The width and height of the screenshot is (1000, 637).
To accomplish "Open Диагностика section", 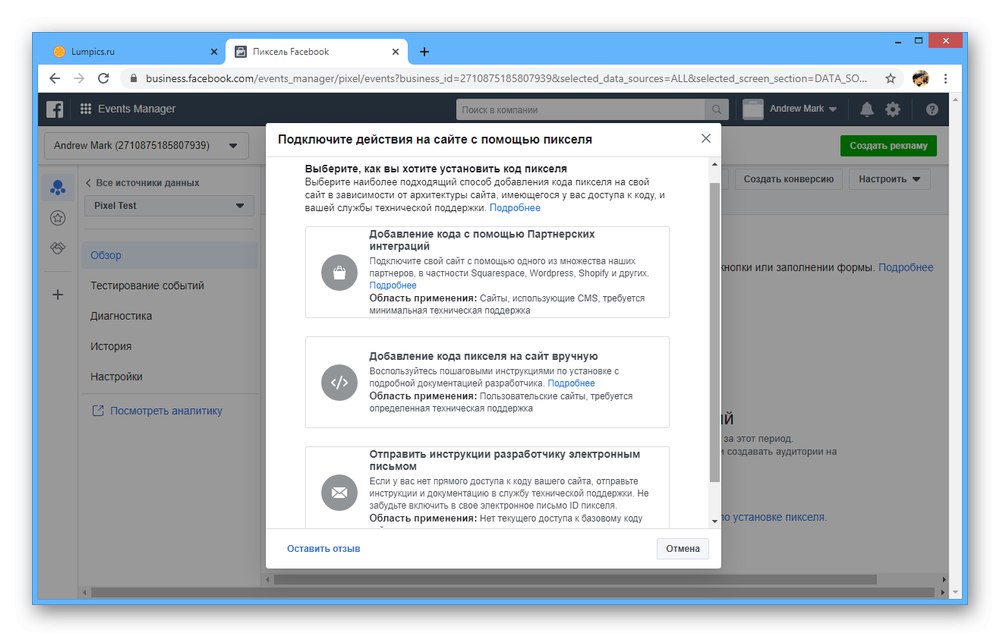I will point(121,316).
